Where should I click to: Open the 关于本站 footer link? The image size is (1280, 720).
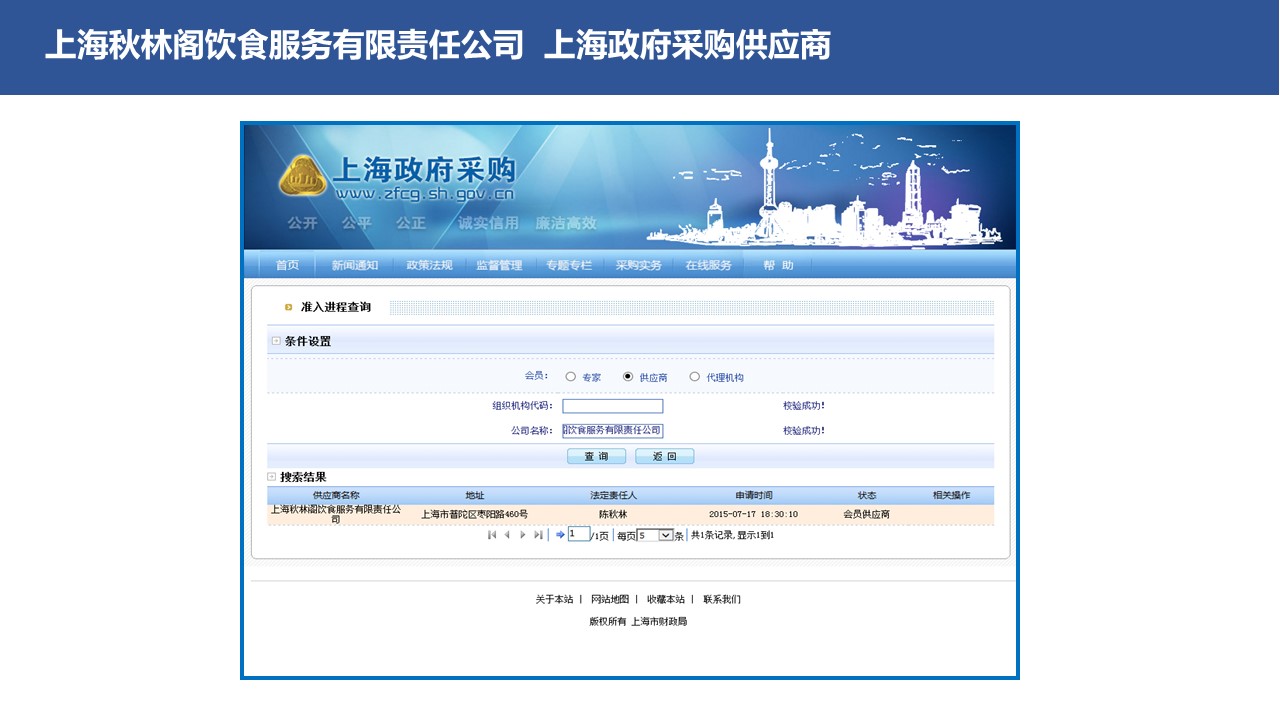[x=554, y=600]
